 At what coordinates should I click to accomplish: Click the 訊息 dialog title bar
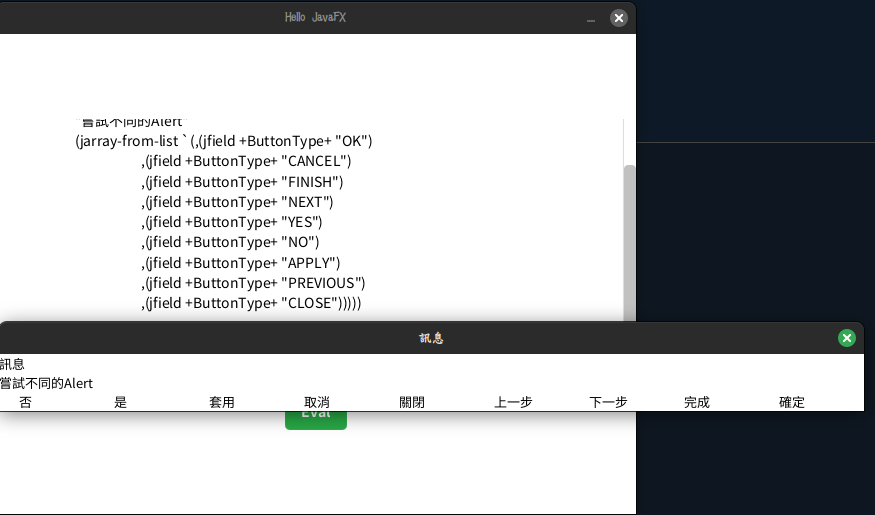pyautogui.click(x=431, y=338)
